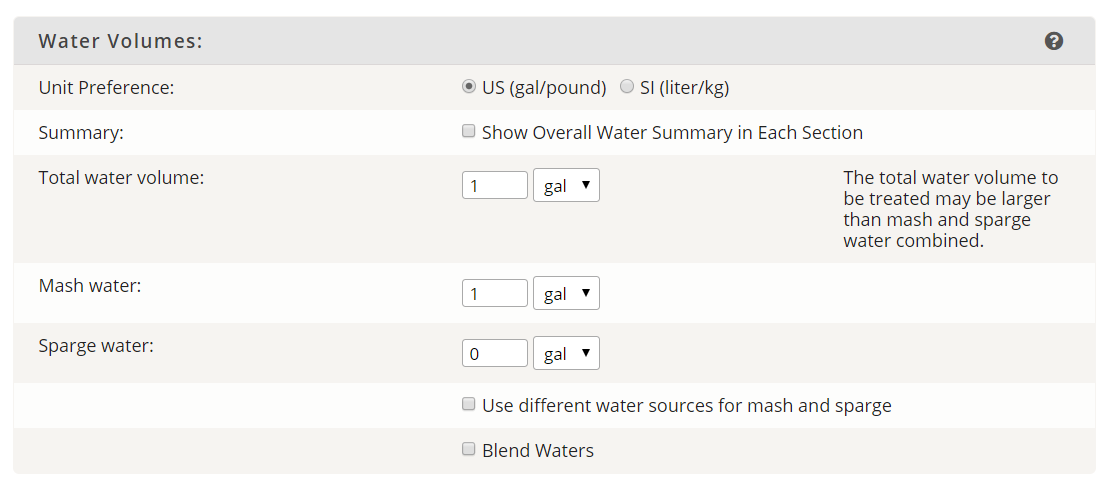Select the US (gal/pound) unit radio button

click(468, 86)
